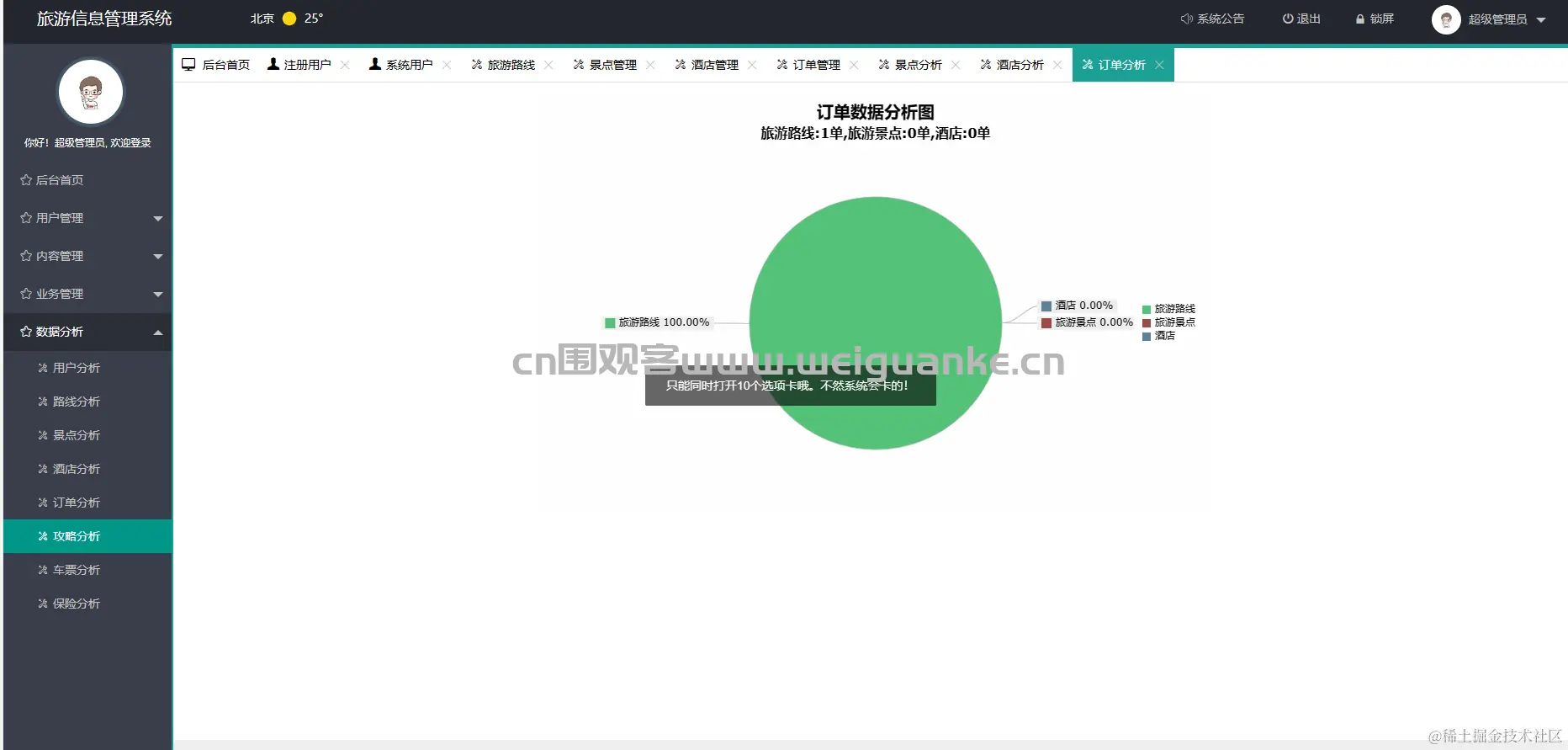Toggle the 旅游路线 legend entry
This screenshot has height=750, width=1568.
[x=1168, y=309]
